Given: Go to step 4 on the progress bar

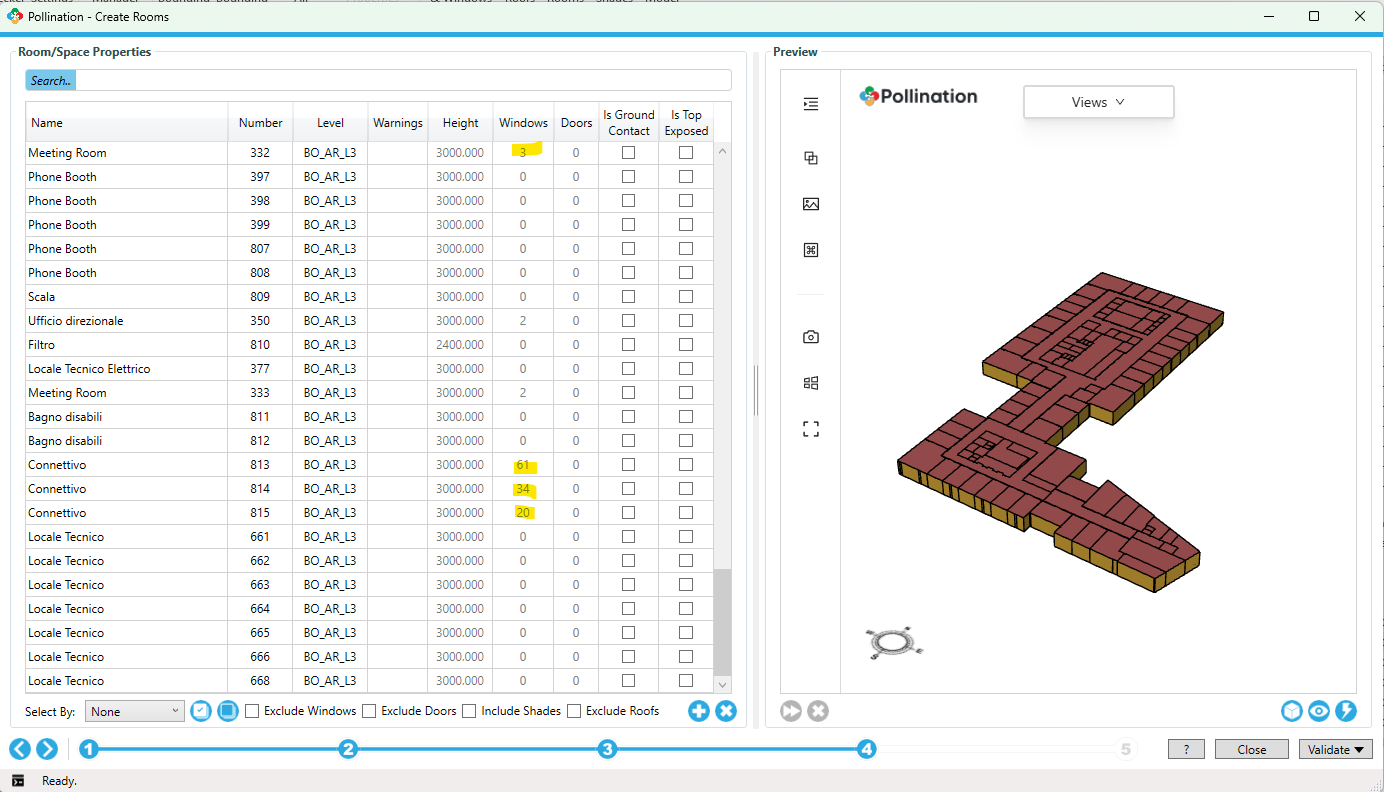Looking at the screenshot, I should coord(866,748).
